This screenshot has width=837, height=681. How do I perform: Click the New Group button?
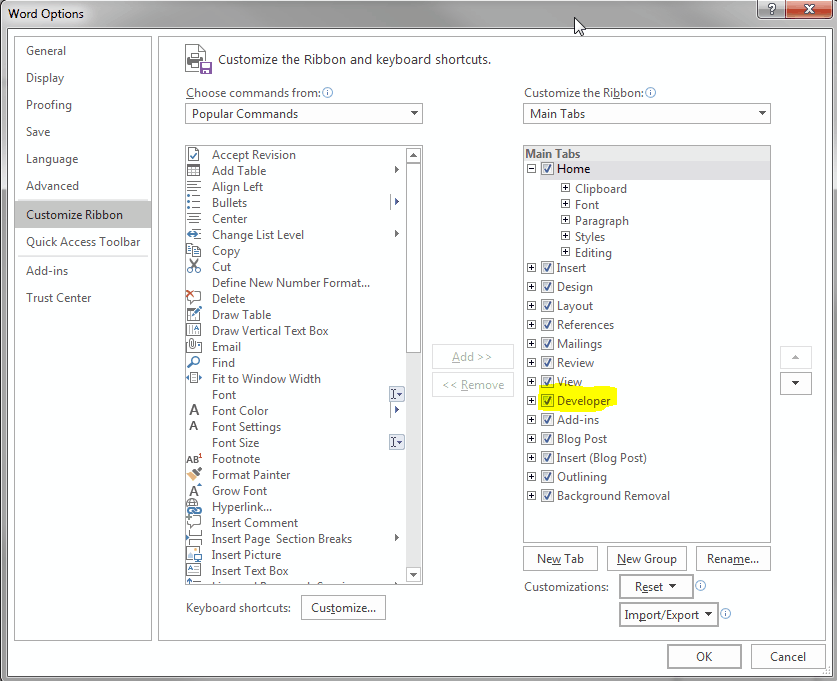pos(647,559)
